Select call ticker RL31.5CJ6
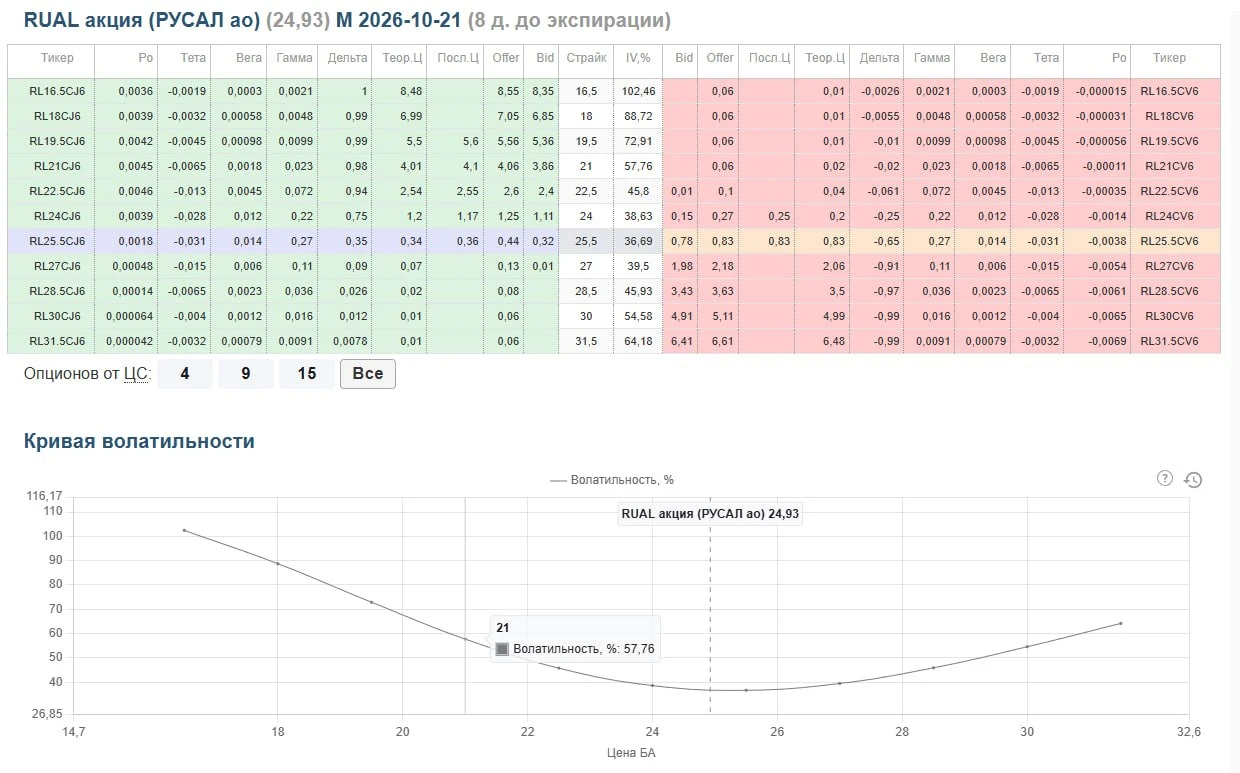 click(x=58, y=341)
